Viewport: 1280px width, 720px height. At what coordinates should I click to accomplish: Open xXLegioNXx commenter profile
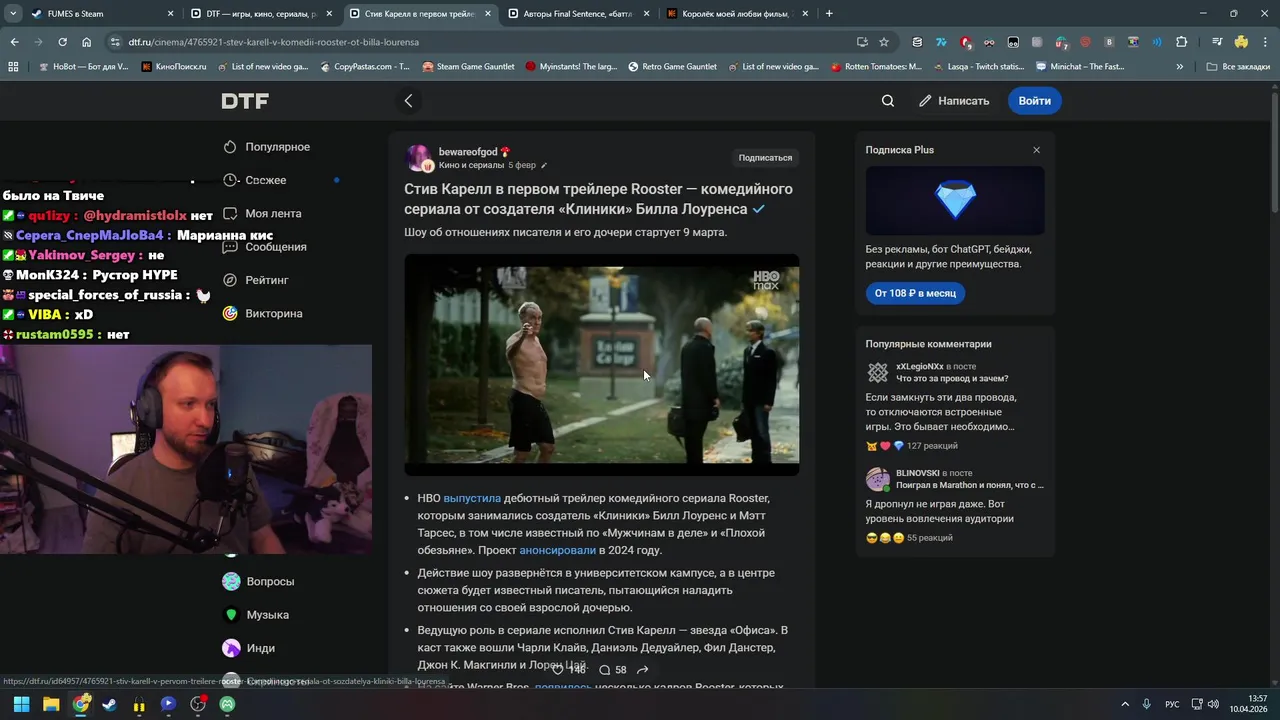(919, 367)
